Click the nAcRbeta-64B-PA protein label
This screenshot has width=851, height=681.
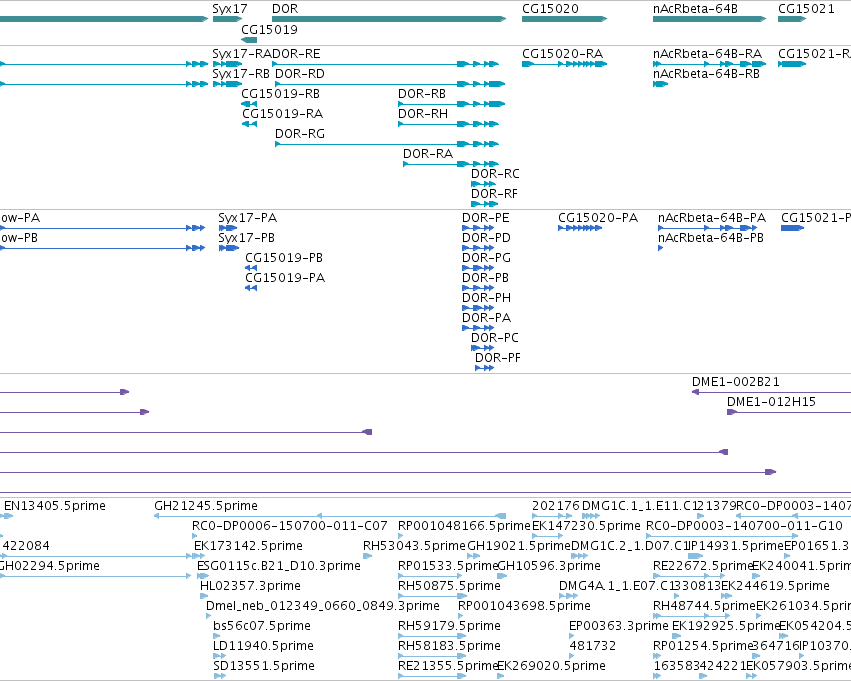pyautogui.click(x=712, y=218)
